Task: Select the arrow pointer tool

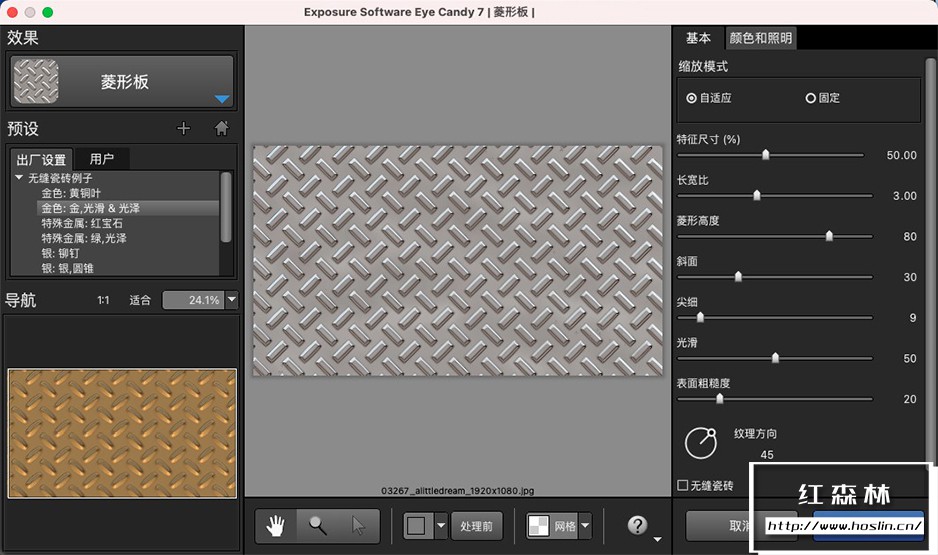Action: click(x=358, y=526)
